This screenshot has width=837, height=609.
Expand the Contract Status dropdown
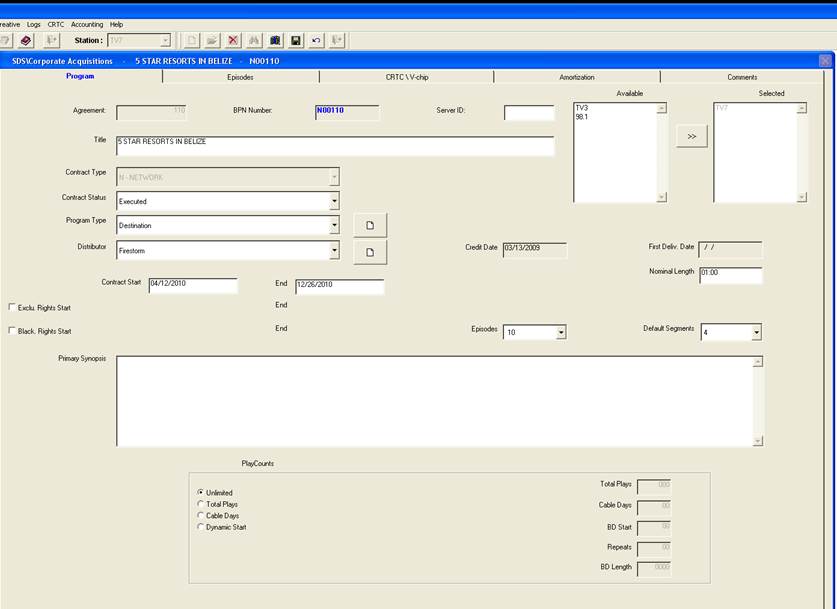[x=334, y=201]
